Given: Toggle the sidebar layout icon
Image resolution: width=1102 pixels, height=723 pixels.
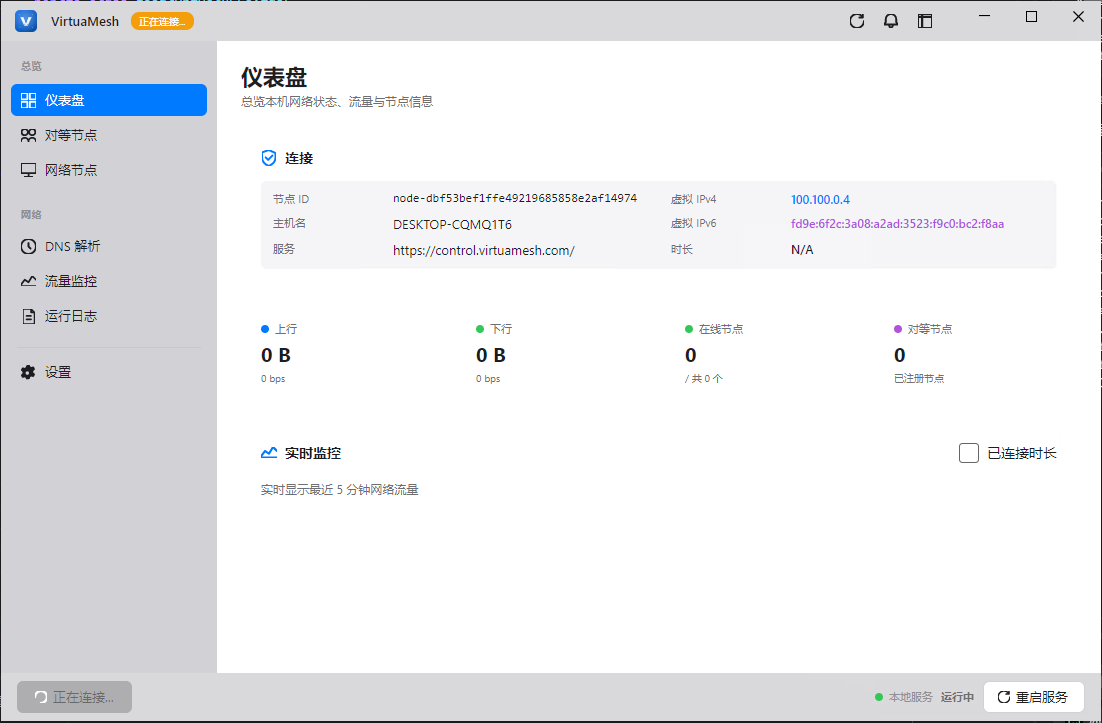Looking at the screenshot, I should pos(925,21).
